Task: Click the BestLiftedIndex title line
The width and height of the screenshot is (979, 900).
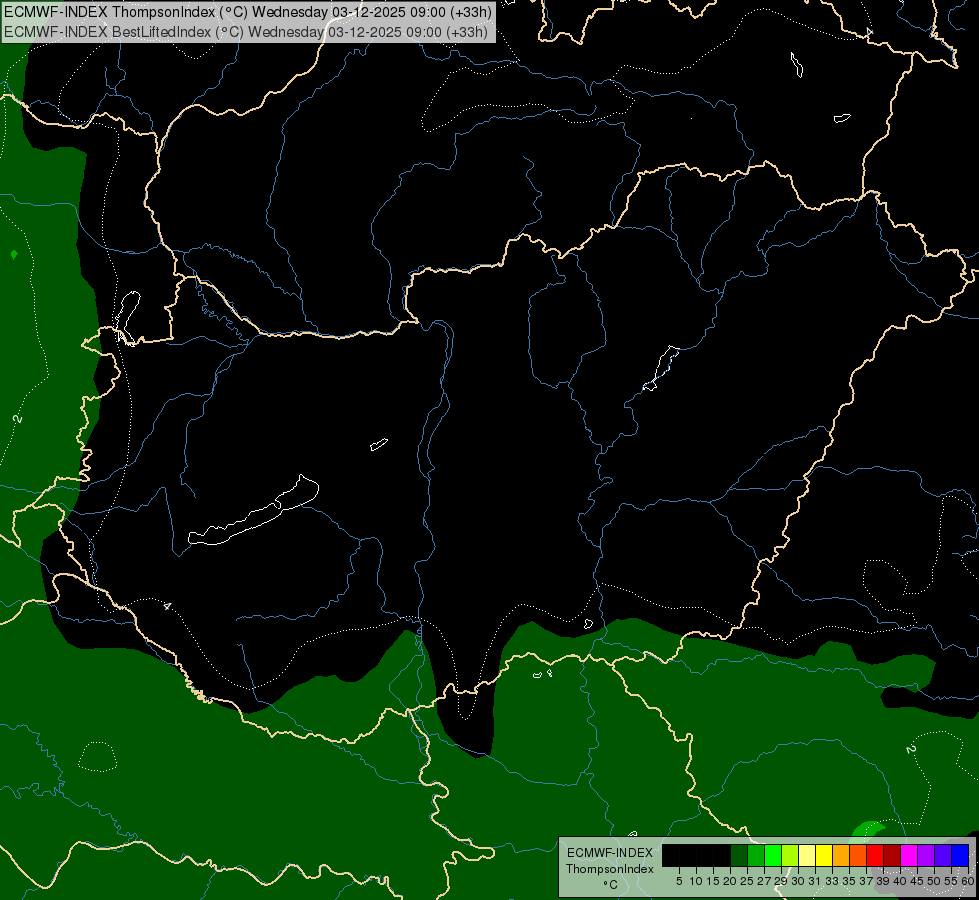Action: [246, 32]
